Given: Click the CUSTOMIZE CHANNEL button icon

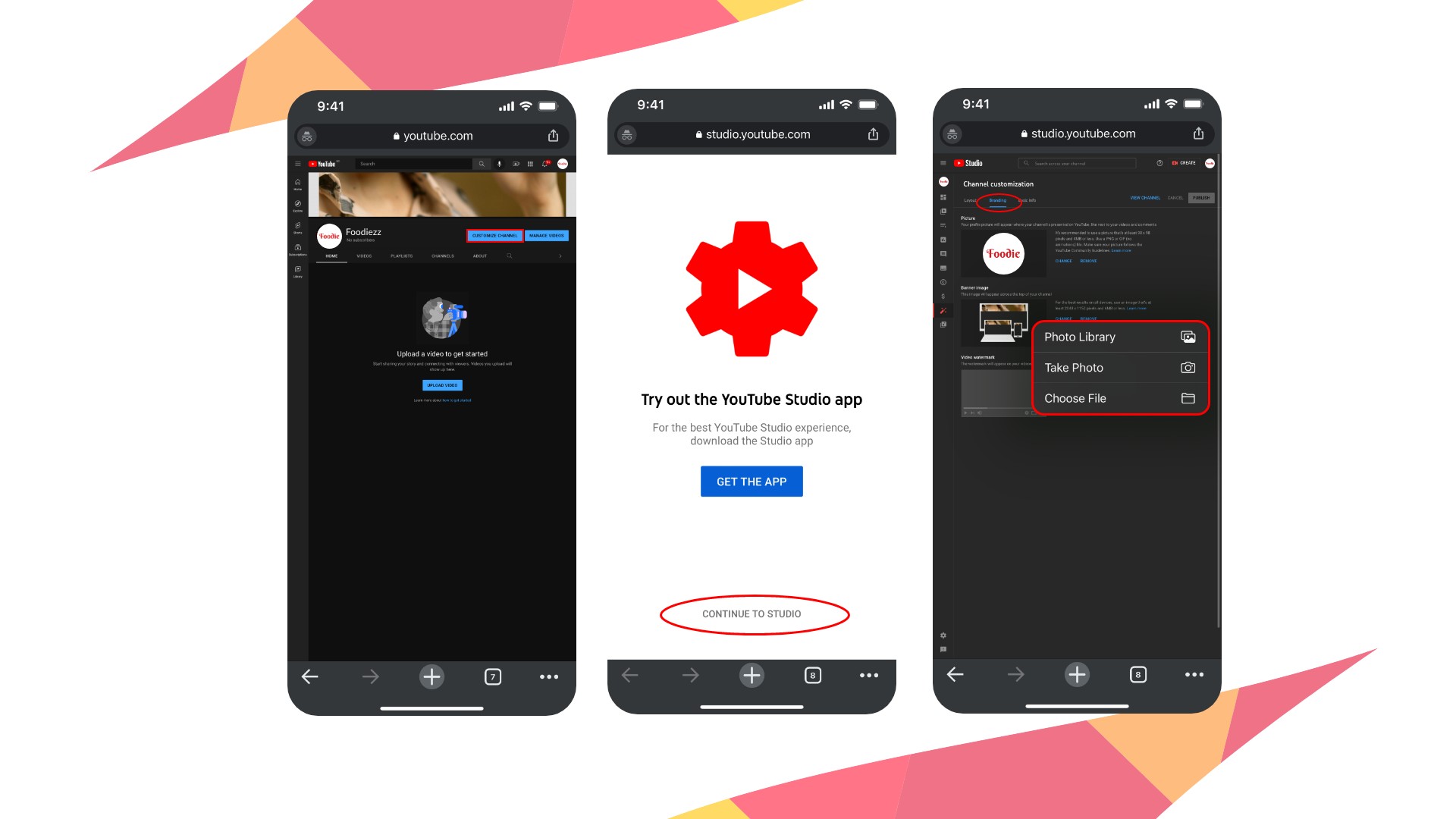Looking at the screenshot, I should click(494, 235).
